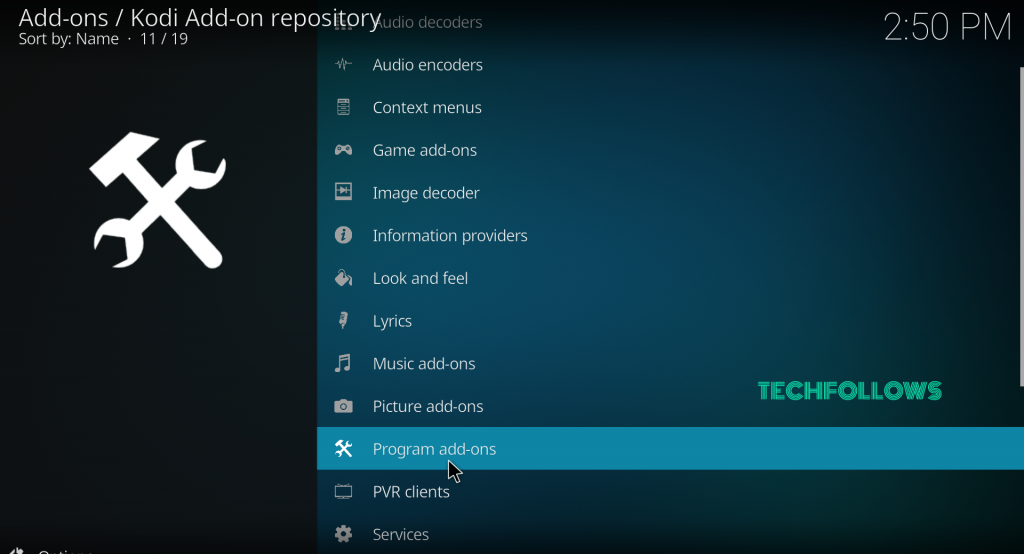Click the Look and feel paint bucket icon
The height and width of the screenshot is (554, 1024).
pos(343,278)
